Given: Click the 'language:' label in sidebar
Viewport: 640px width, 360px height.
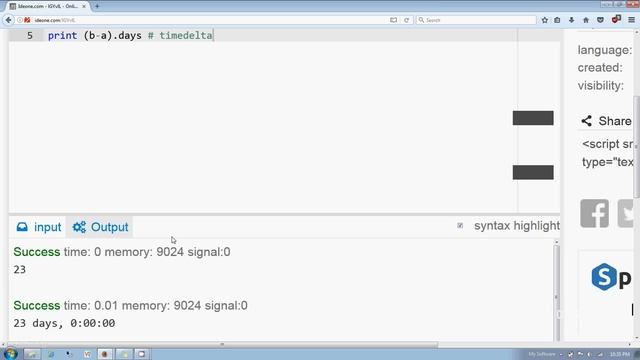Looking at the screenshot, I should [605, 50].
